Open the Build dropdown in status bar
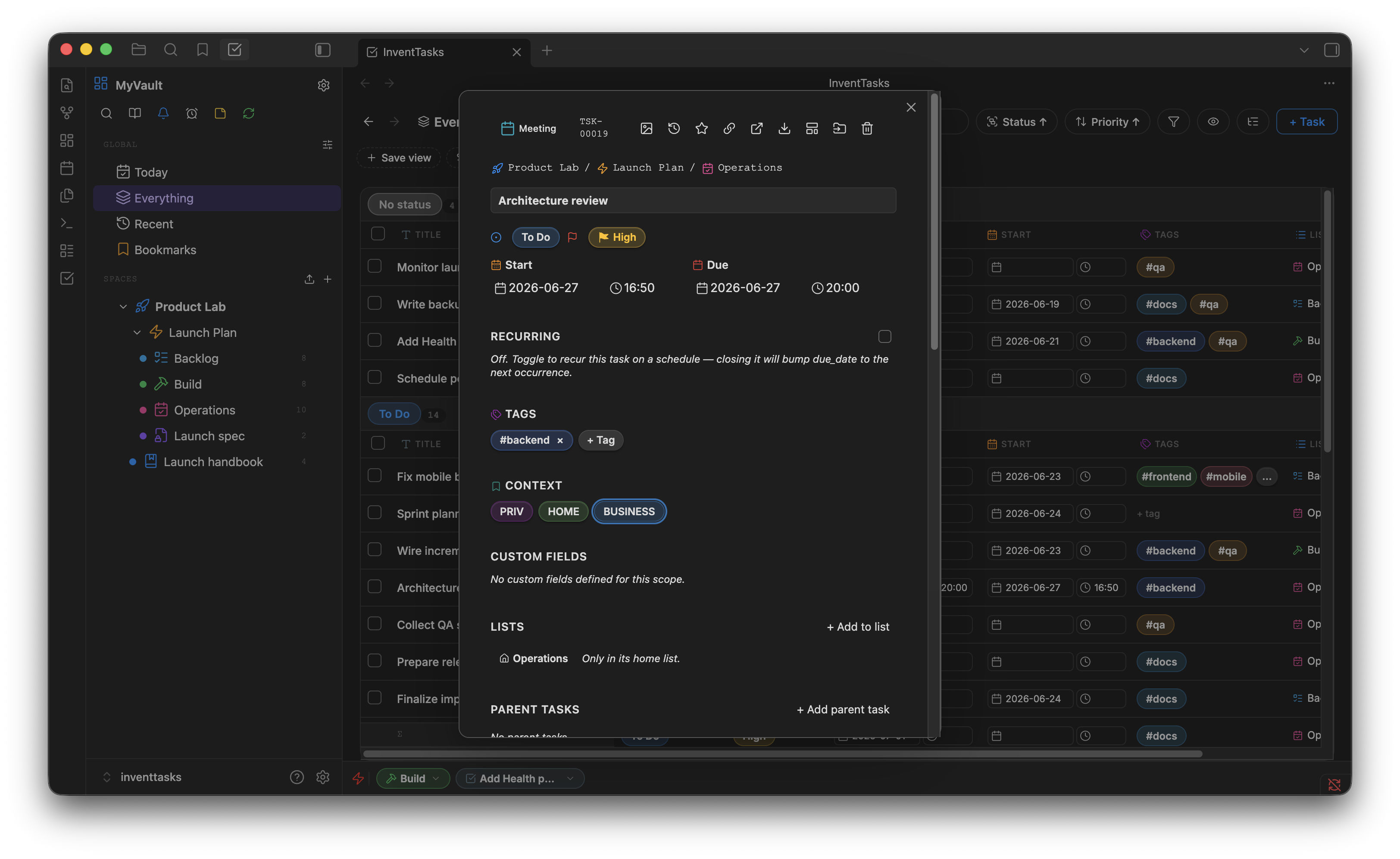The width and height of the screenshot is (1400, 859). [x=412, y=778]
